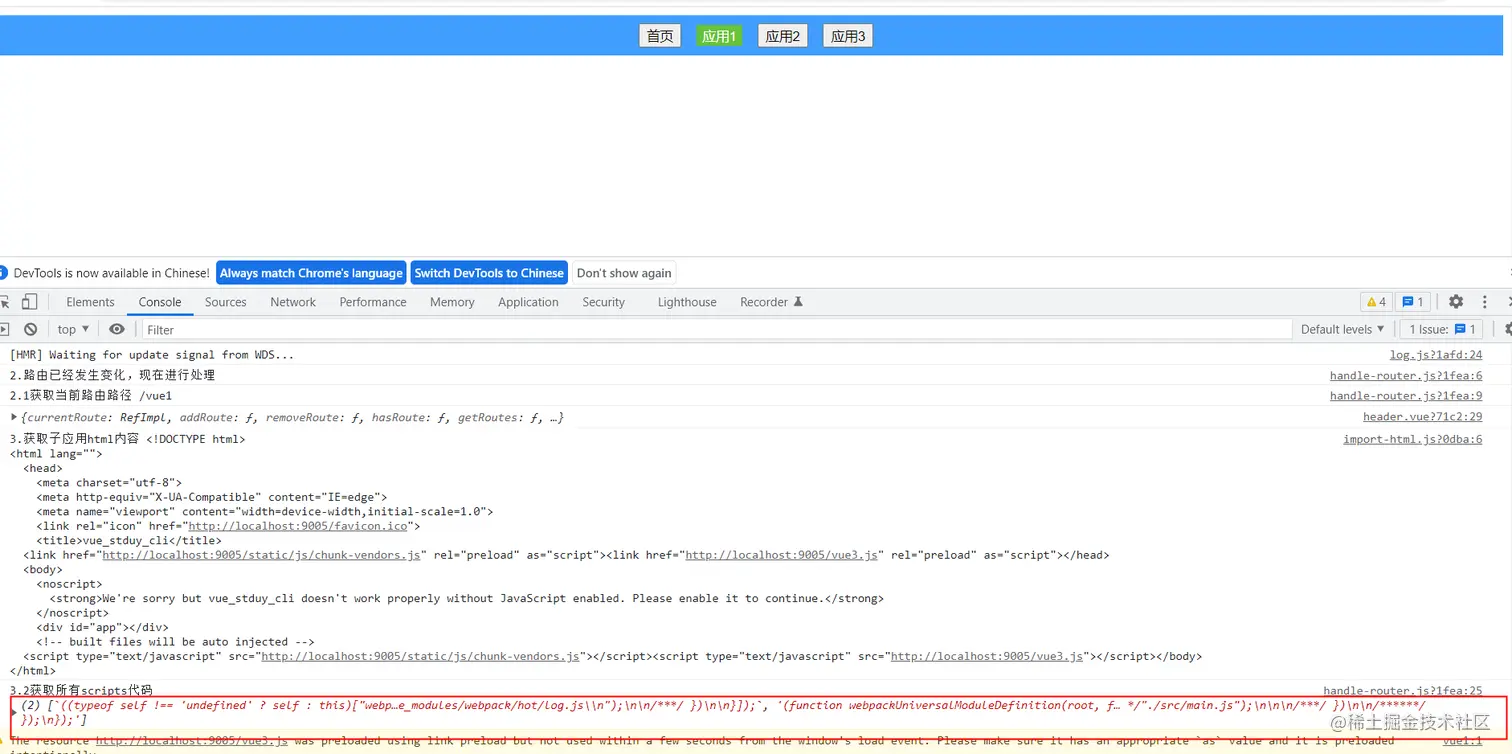Clear console with the ban icon

(31, 329)
